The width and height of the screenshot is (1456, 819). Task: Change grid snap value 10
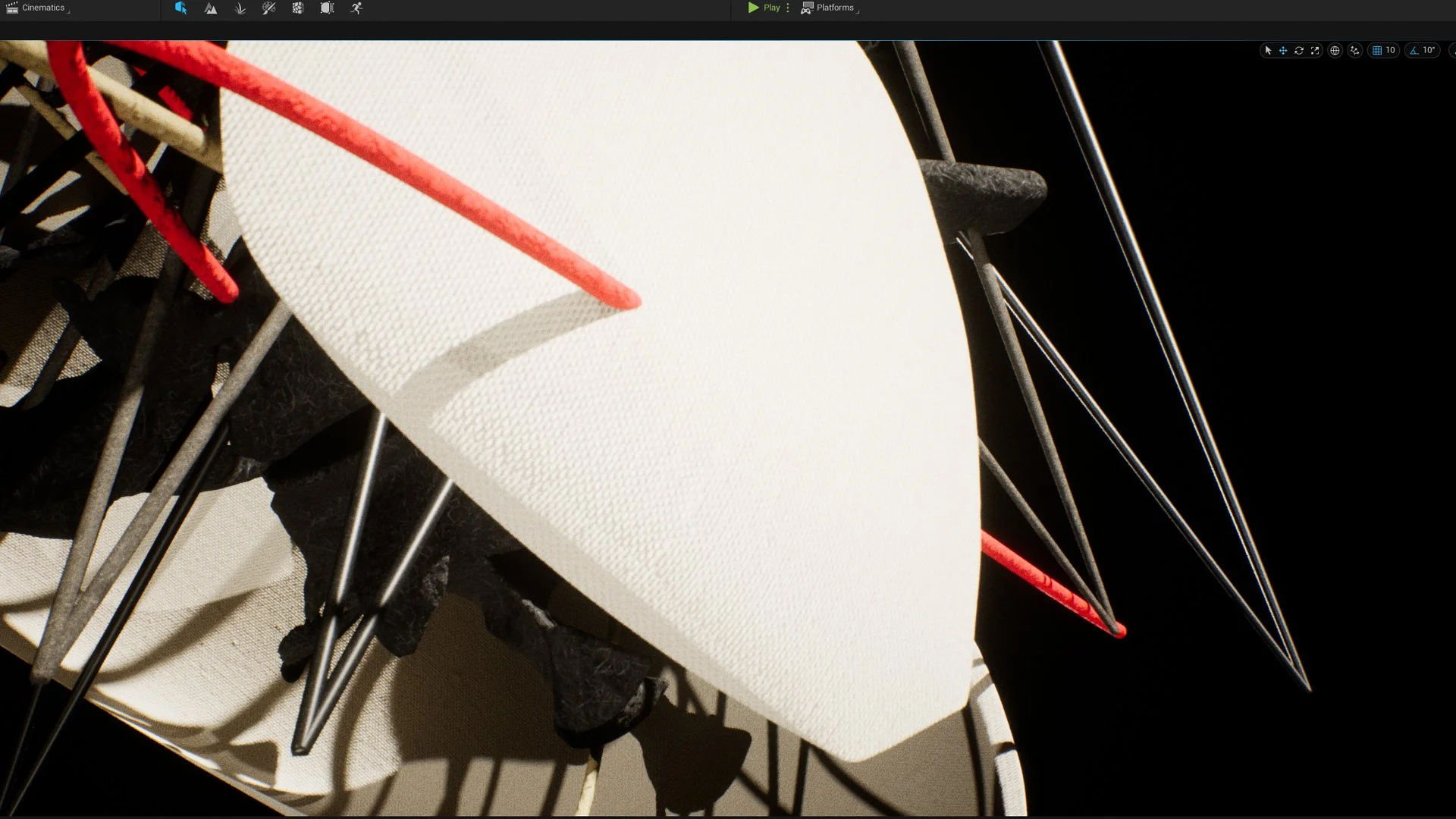pyautogui.click(x=1391, y=50)
